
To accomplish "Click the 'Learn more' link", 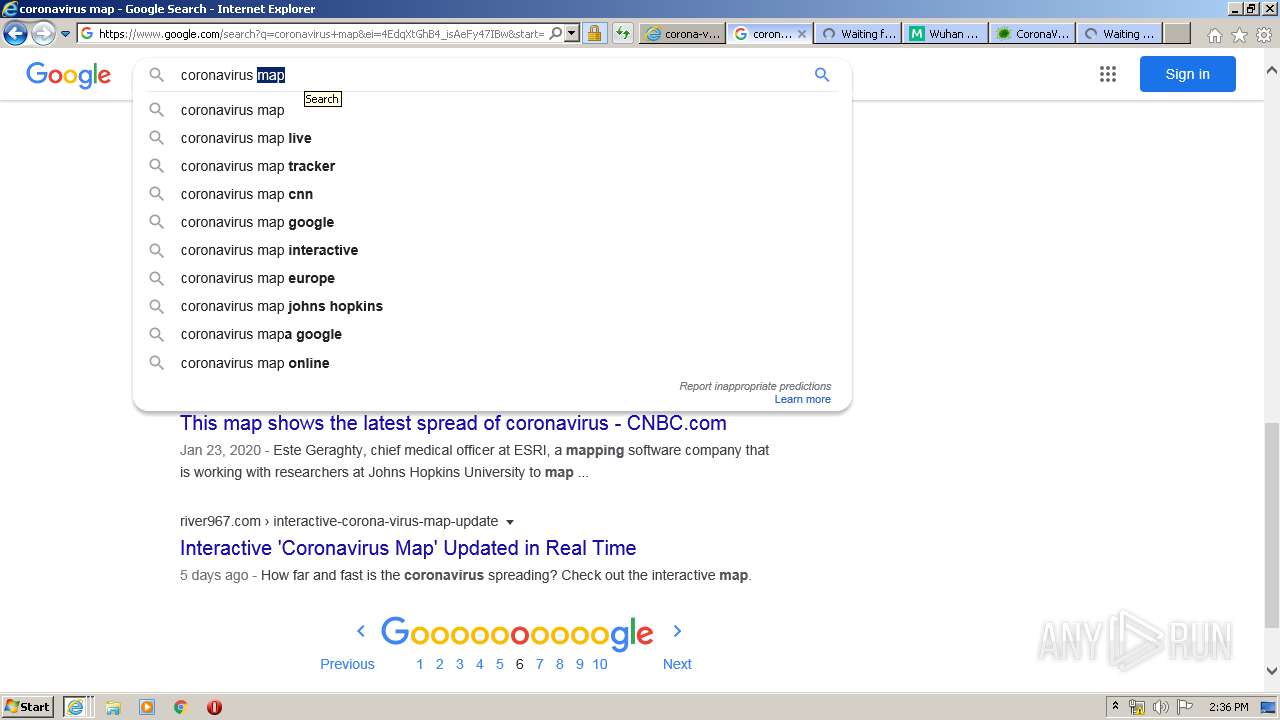I will (x=802, y=399).
